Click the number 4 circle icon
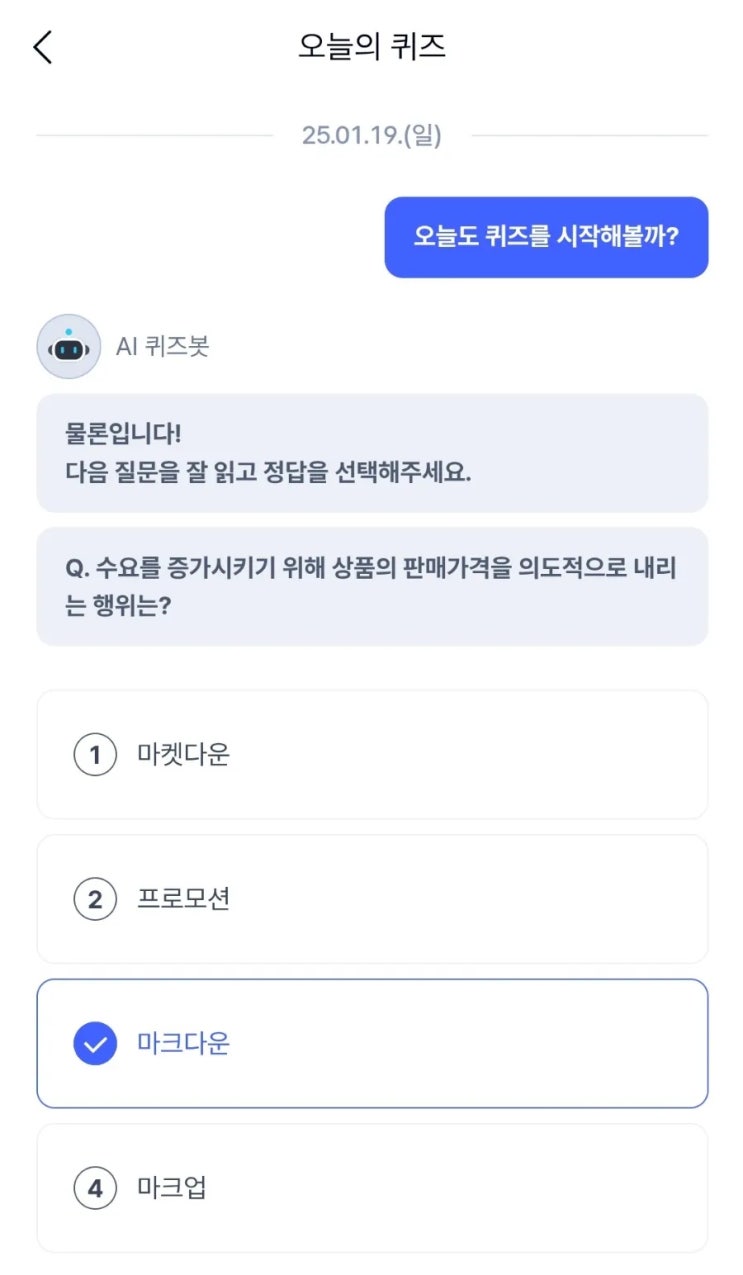The image size is (743, 1275). [95, 1189]
